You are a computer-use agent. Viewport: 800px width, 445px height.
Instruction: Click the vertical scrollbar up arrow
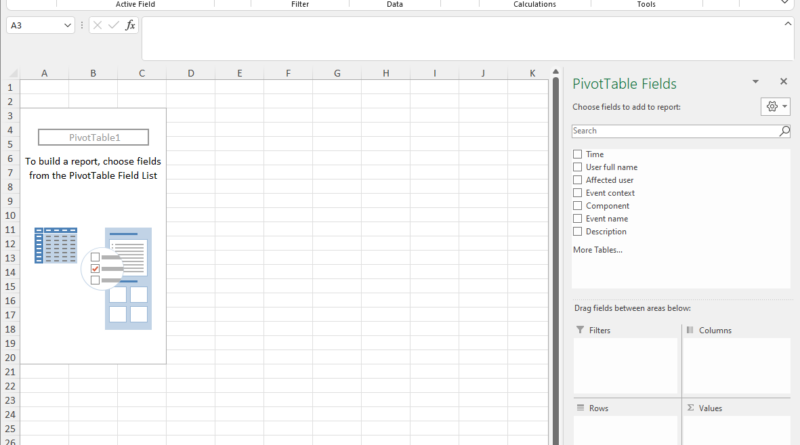556,72
